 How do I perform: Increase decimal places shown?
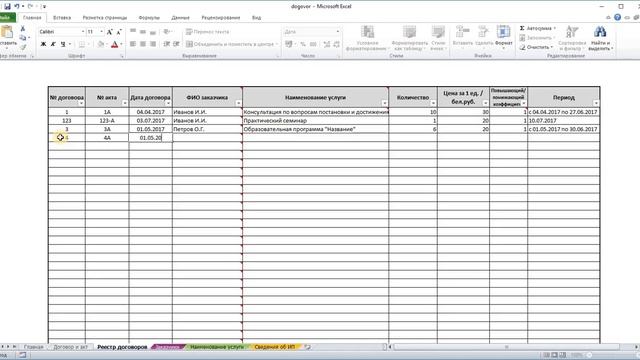point(327,44)
